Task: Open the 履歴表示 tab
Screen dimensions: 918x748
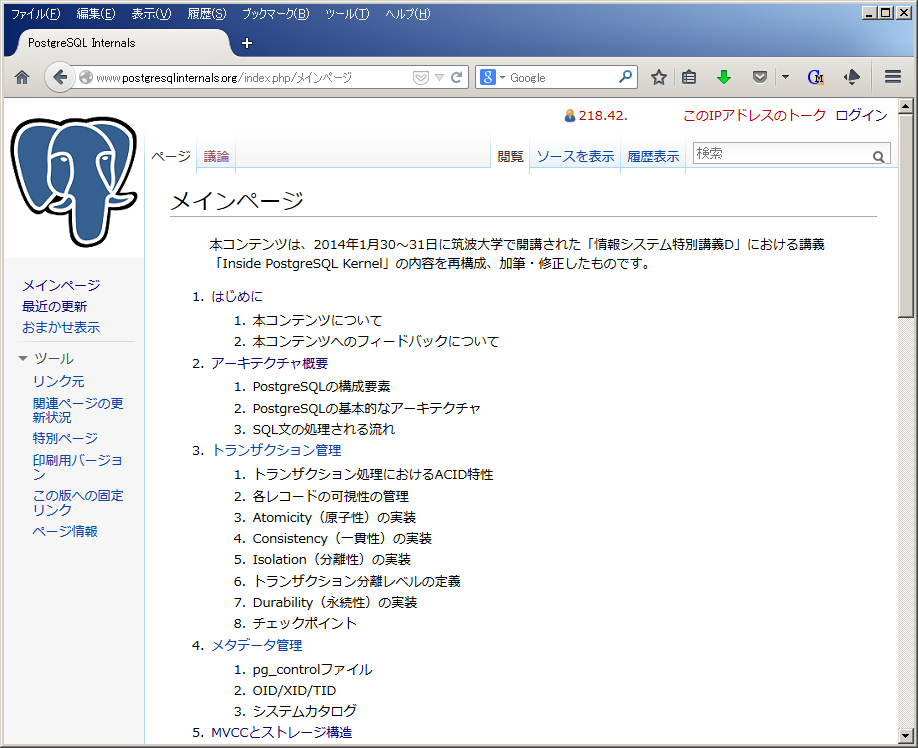Action: [x=653, y=156]
